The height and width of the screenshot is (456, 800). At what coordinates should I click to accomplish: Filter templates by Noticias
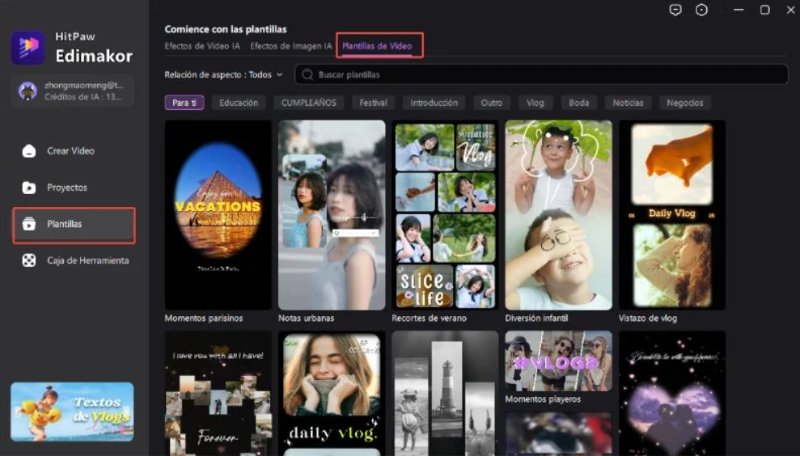628,103
